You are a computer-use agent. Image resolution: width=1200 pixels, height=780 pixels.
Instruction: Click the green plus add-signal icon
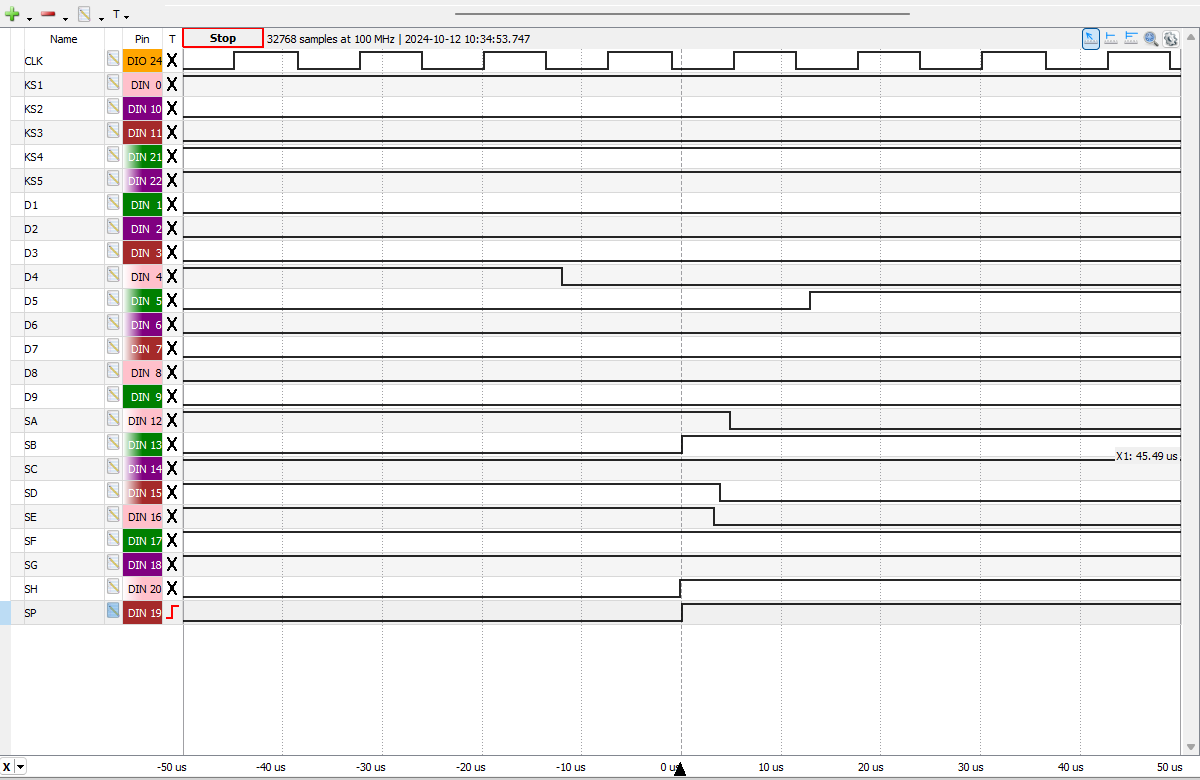tap(12, 15)
